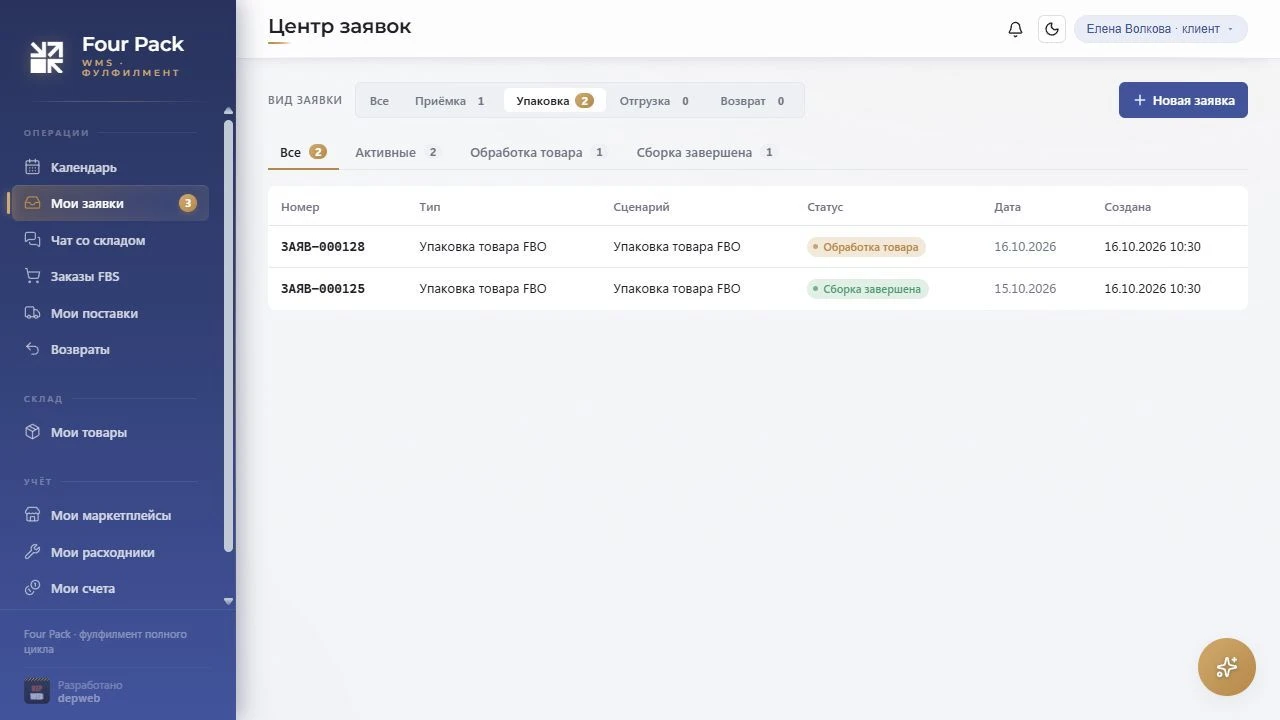Click the Мои поставки truck icon
The image size is (1280, 720).
pyautogui.click(x=33, y=313)
